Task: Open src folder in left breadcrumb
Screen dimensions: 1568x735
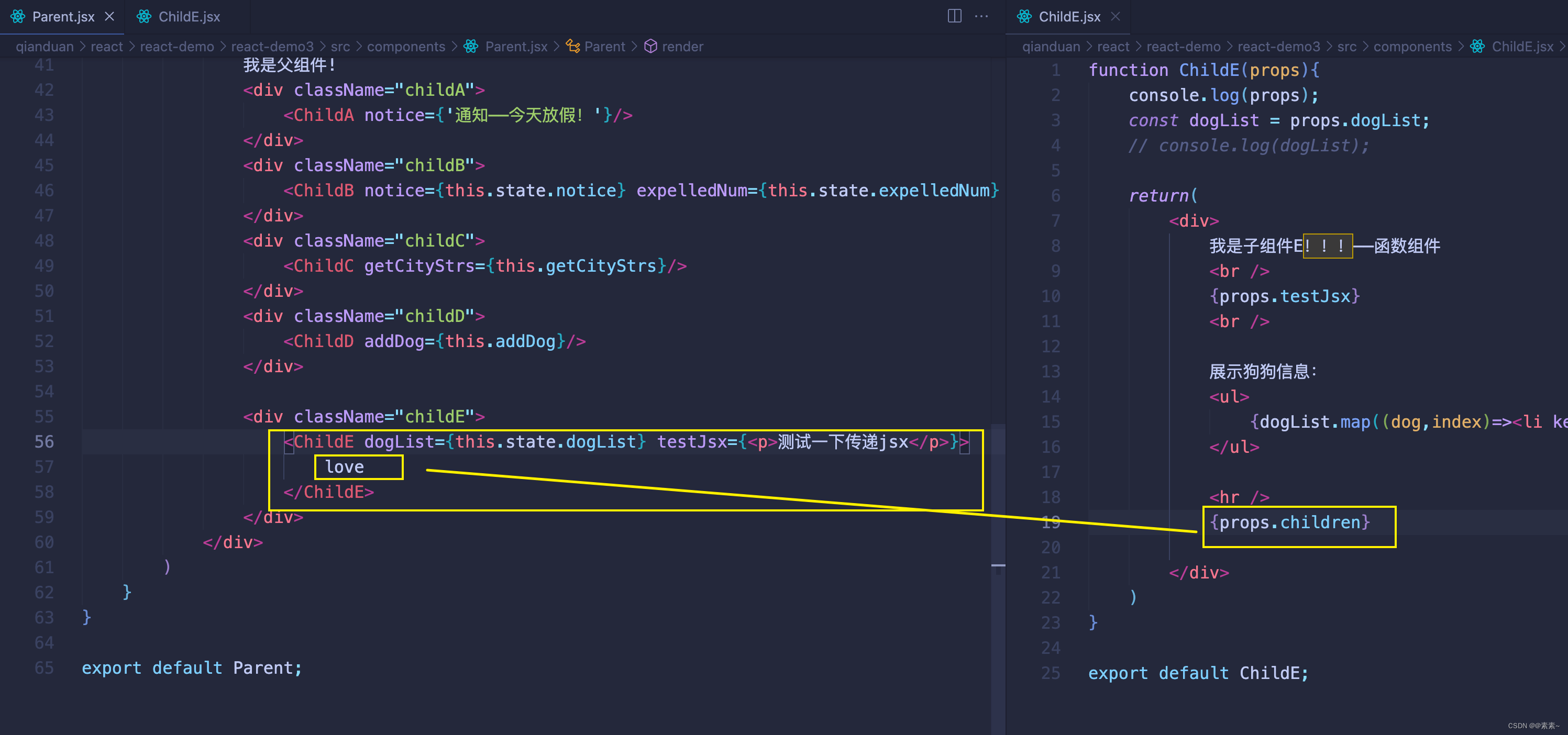Action: tap(340, 46)
